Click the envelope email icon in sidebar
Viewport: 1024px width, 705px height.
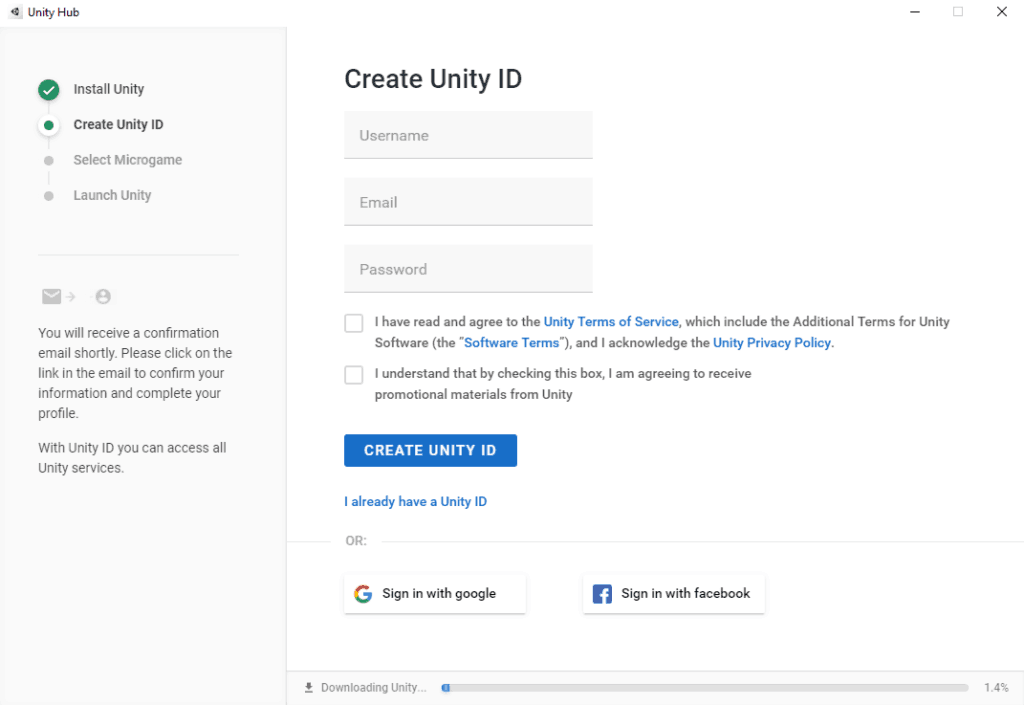(52, 296)
